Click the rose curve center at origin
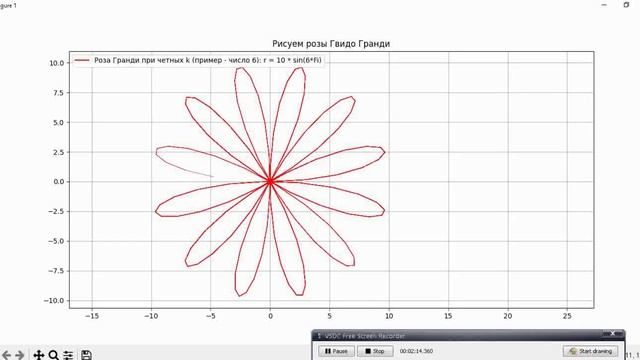 pos(270,182)
